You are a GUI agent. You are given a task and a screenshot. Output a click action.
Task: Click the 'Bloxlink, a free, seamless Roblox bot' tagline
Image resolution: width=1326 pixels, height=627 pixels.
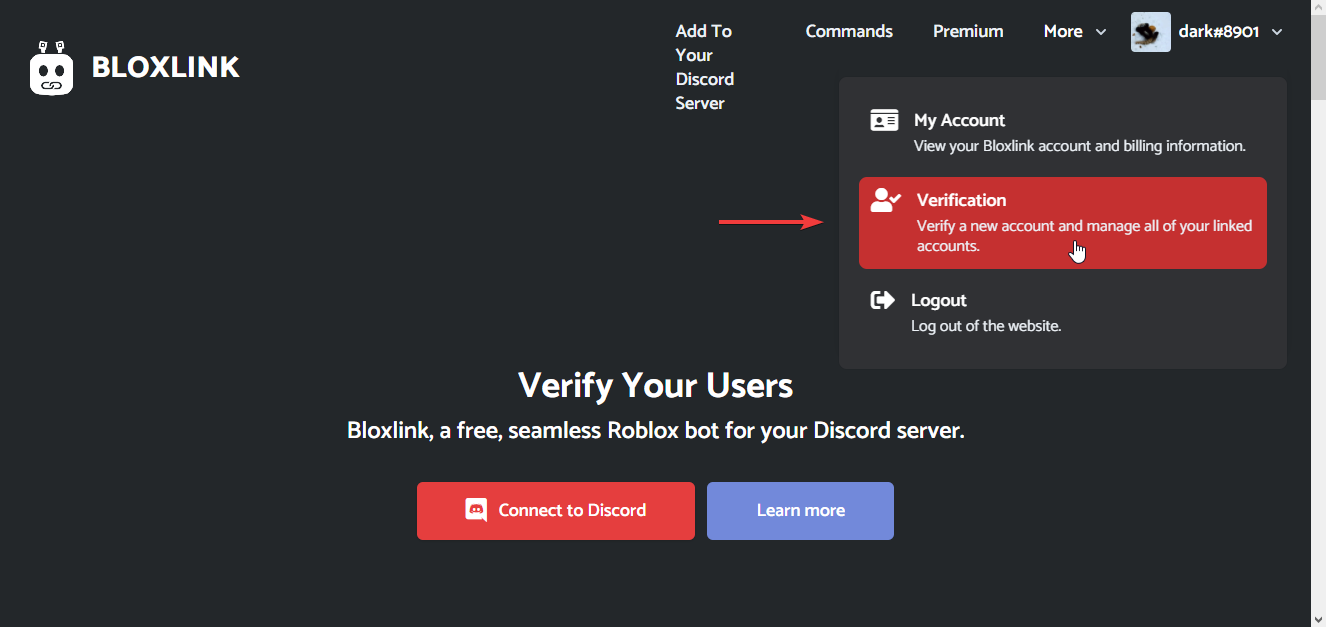click(656, 431)
